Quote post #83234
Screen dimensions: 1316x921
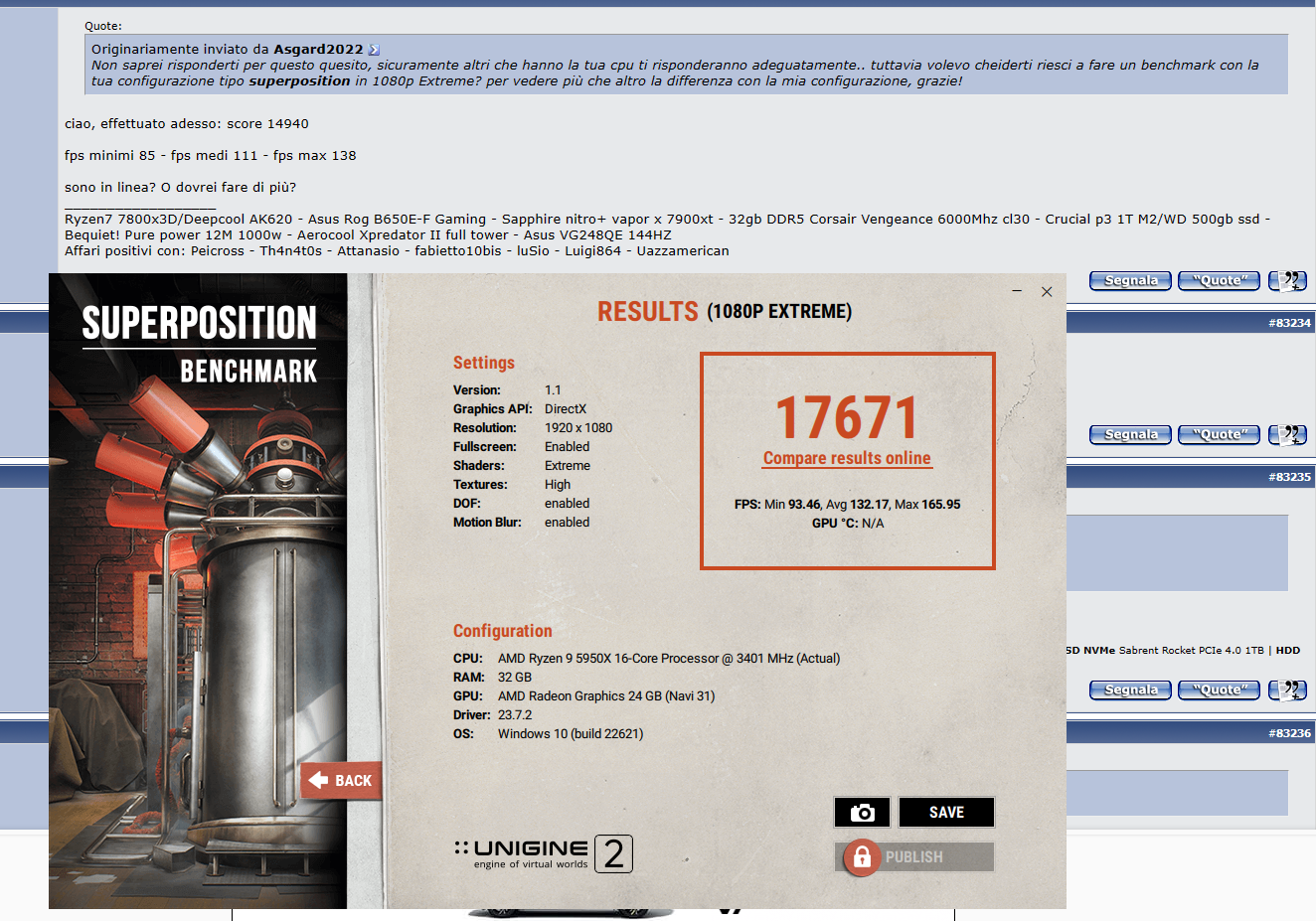point(1219,435)
